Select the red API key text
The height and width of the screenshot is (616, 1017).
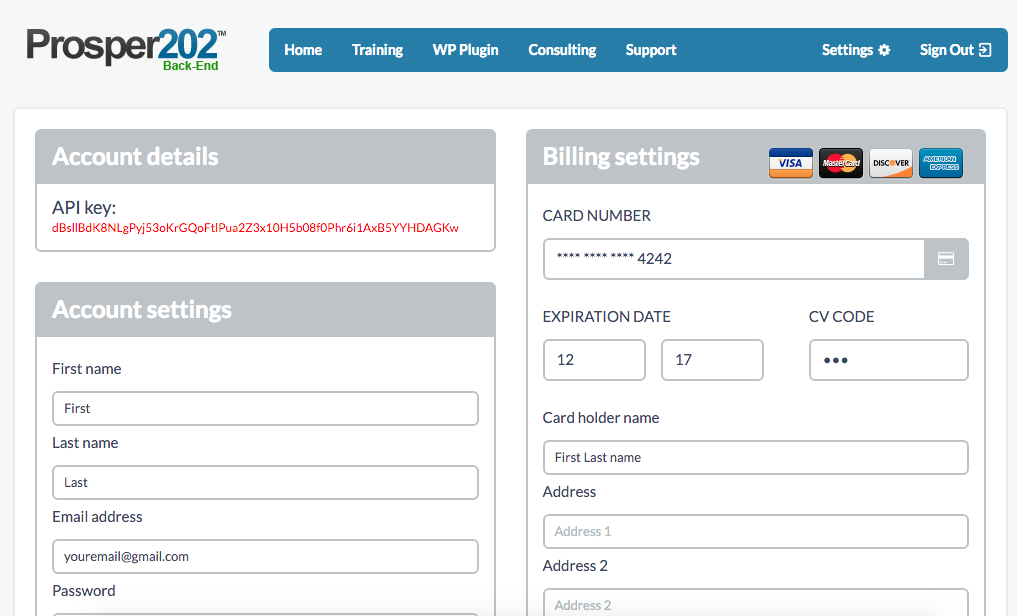tap(255, 228)
